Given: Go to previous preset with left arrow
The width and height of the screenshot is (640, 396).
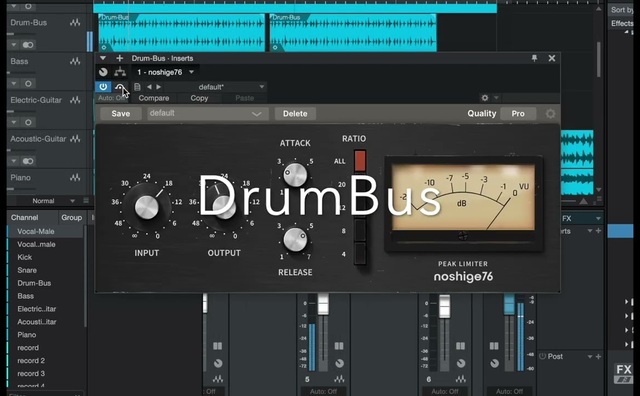Looking at the screenshot, I should pos(149,87).
